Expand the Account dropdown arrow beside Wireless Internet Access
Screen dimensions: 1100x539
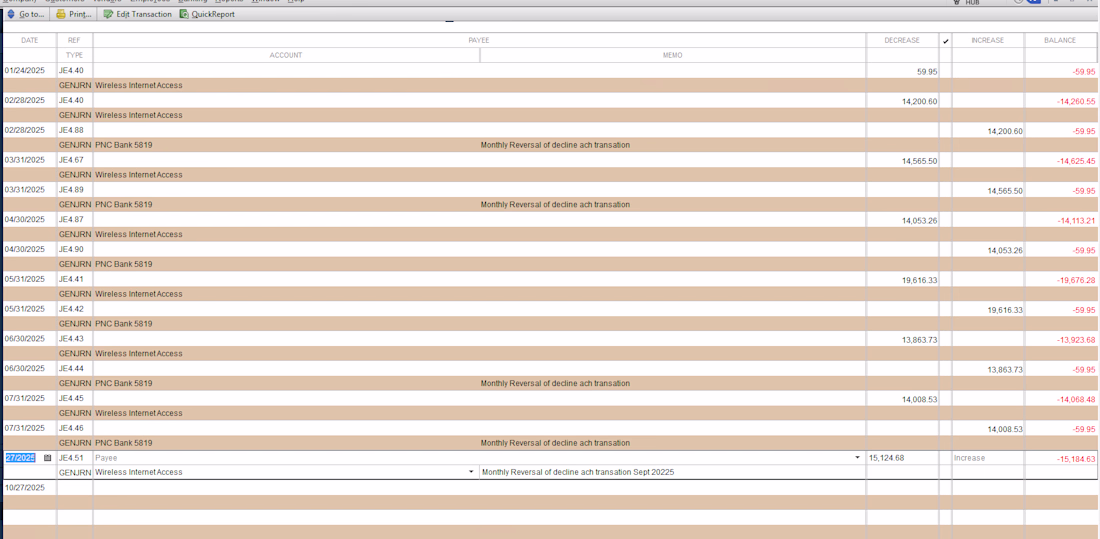click(471, 472)
